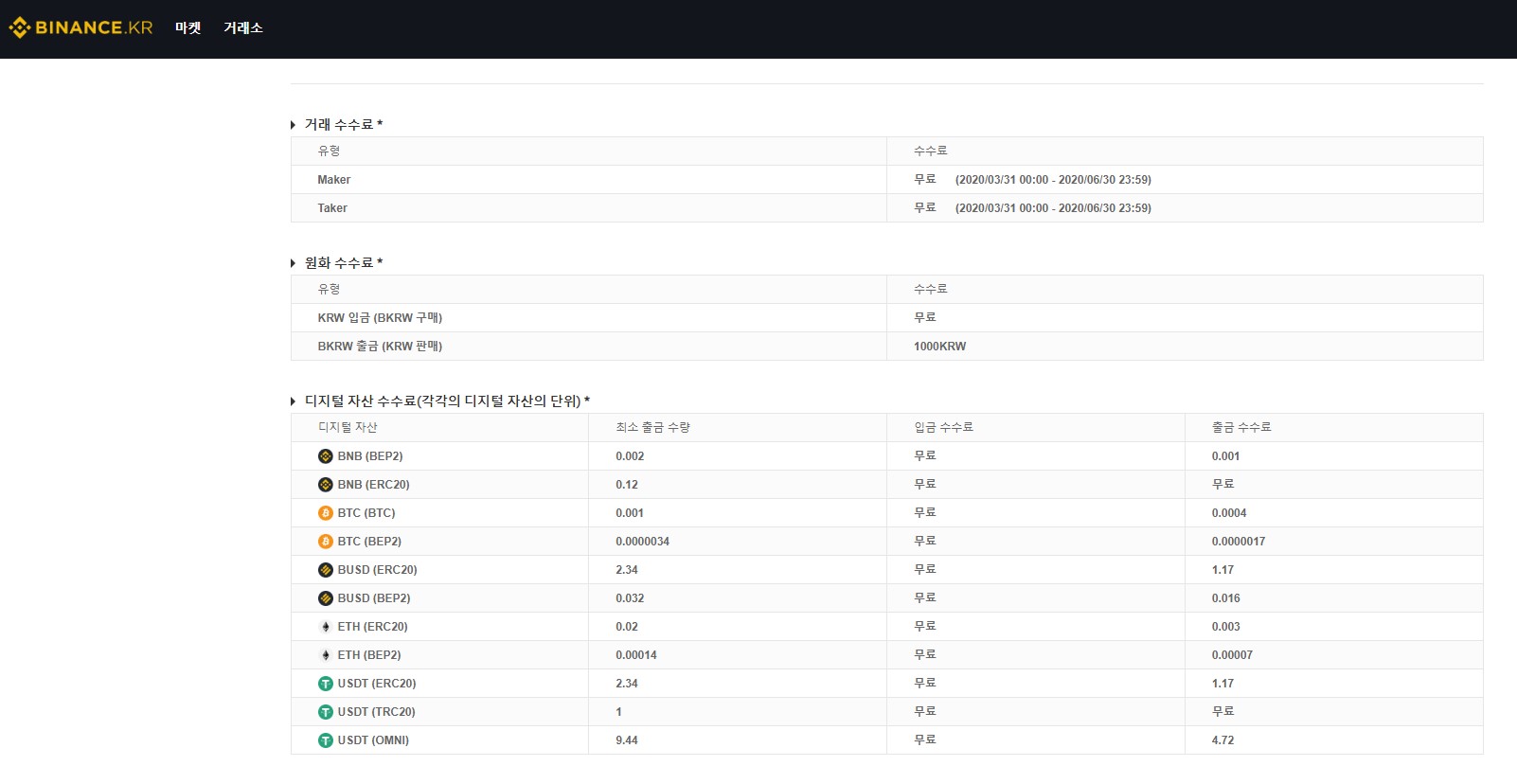
Task: Select the USDT (OMNI) asset name
Action: tap(373, 740)
